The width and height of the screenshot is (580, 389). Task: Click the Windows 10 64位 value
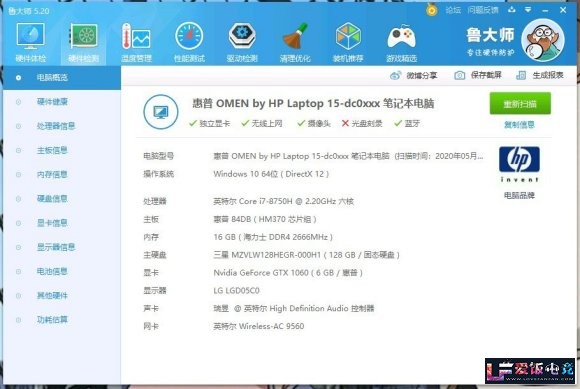[271, 174]
